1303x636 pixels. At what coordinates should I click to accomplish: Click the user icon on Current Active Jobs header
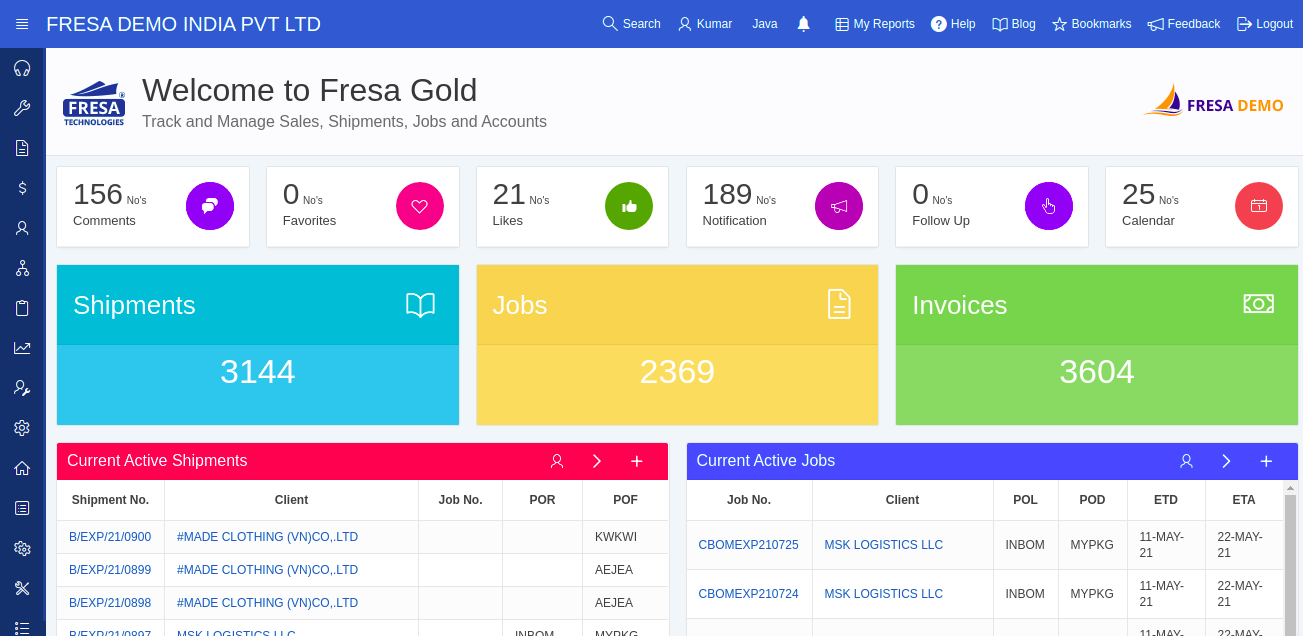(x=1186, y=461)
